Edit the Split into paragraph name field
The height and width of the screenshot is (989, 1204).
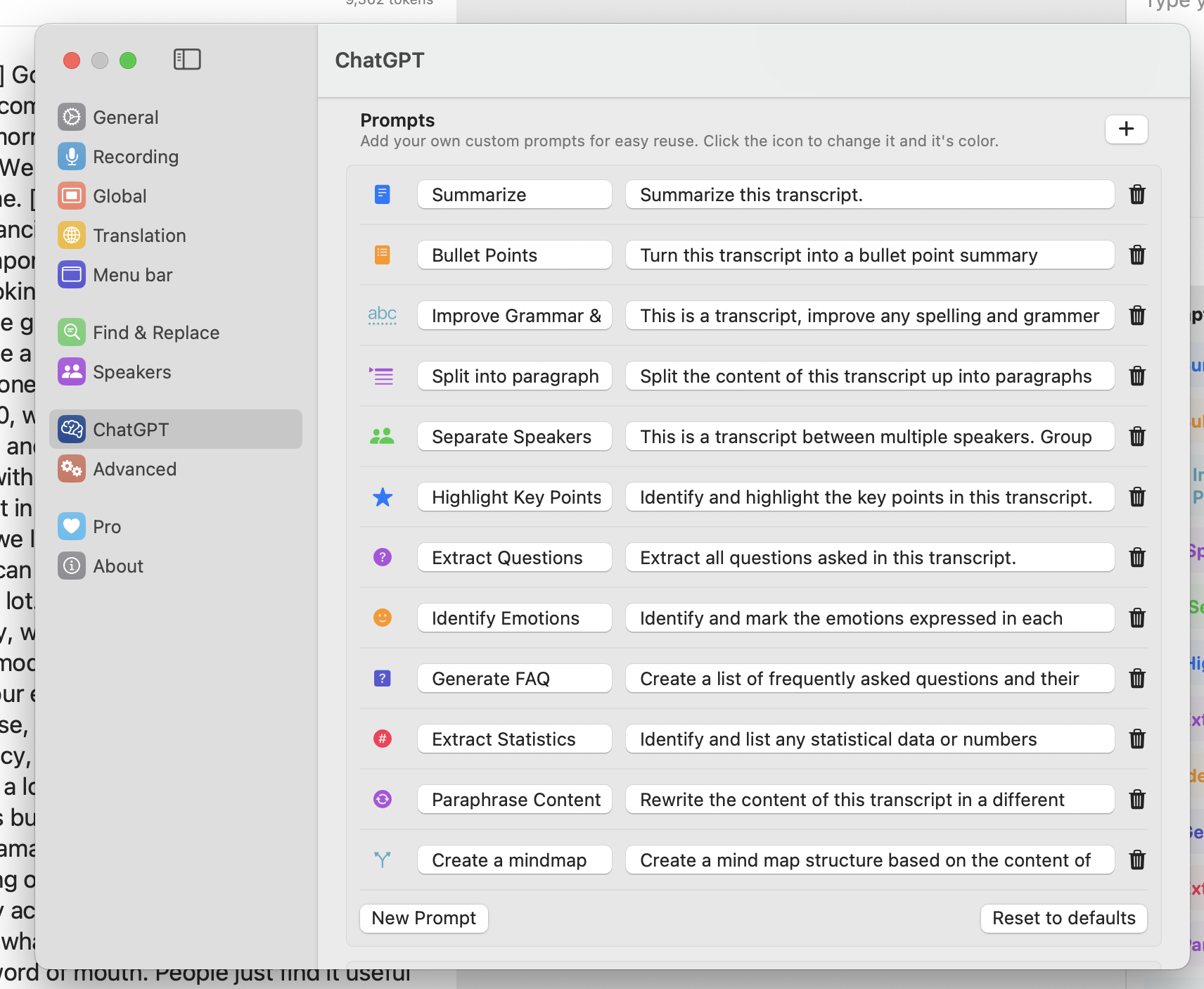(x=515, y=376)
